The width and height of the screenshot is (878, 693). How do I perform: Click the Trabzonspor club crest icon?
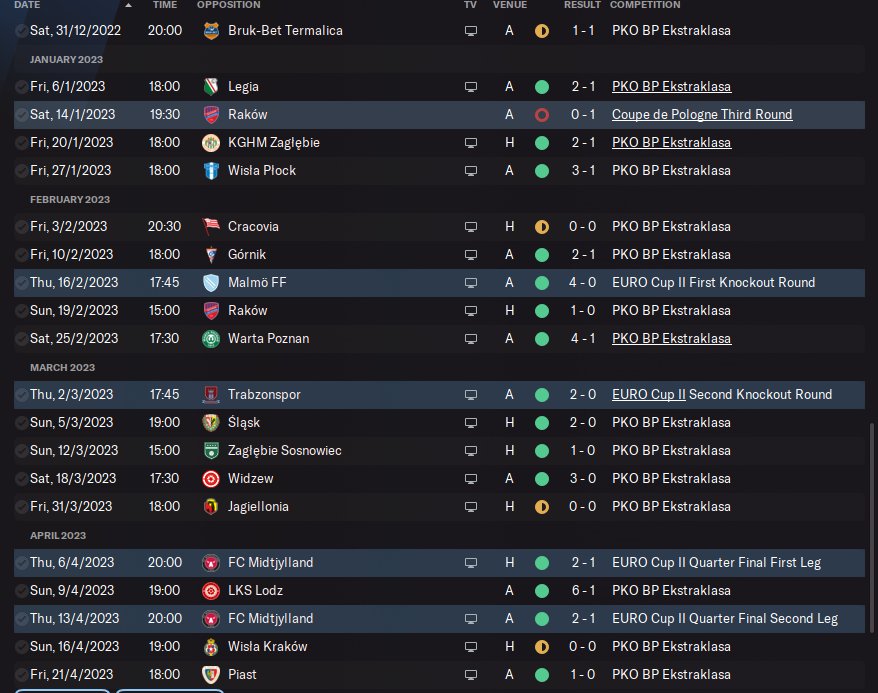(210, 395)
